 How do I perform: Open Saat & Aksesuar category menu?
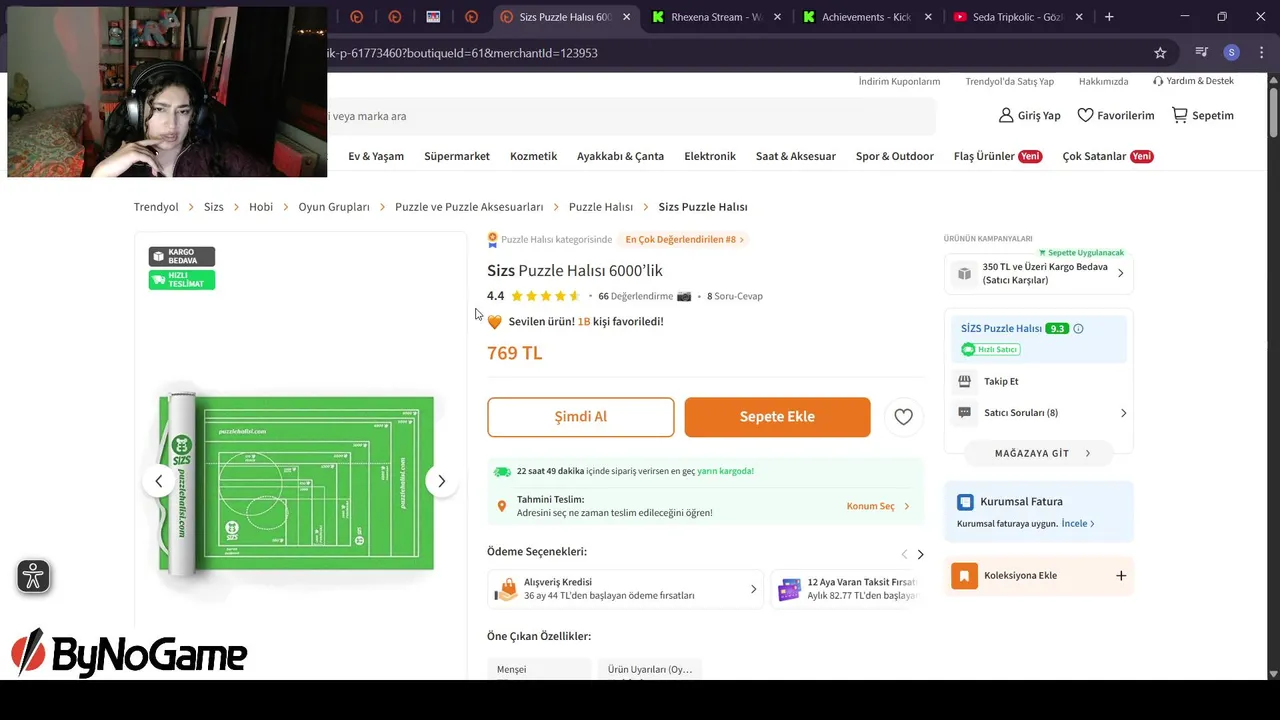pos(795,156)
